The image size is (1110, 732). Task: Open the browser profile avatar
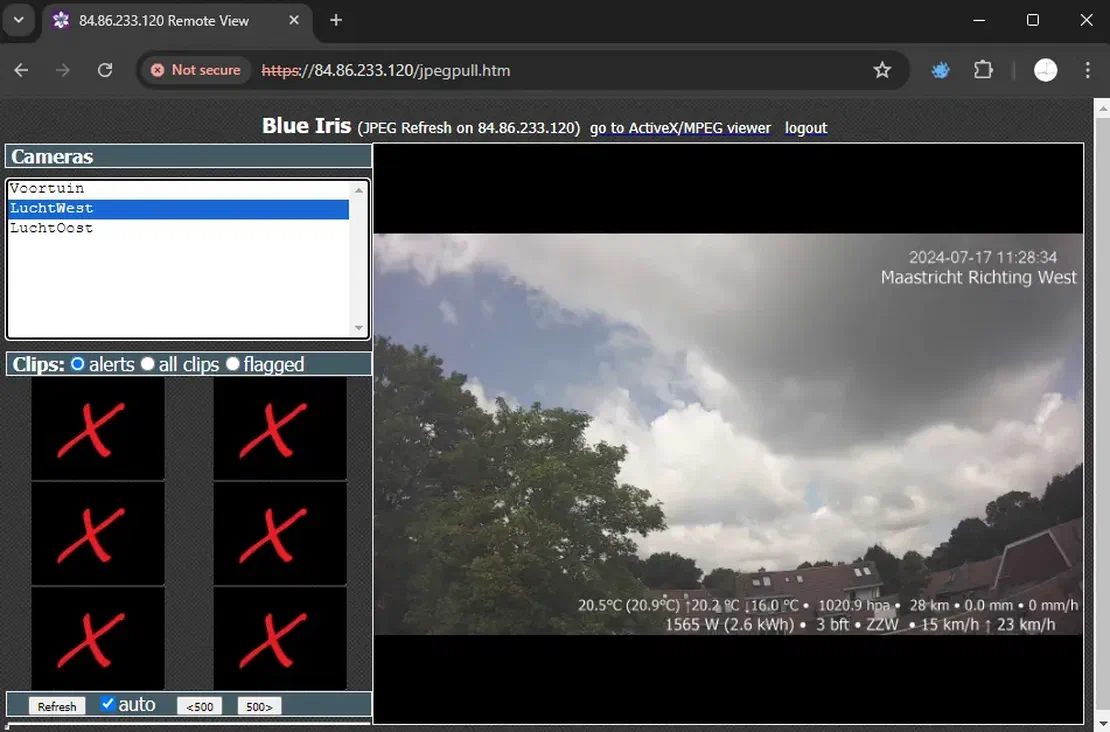(x=1045, y=70)
